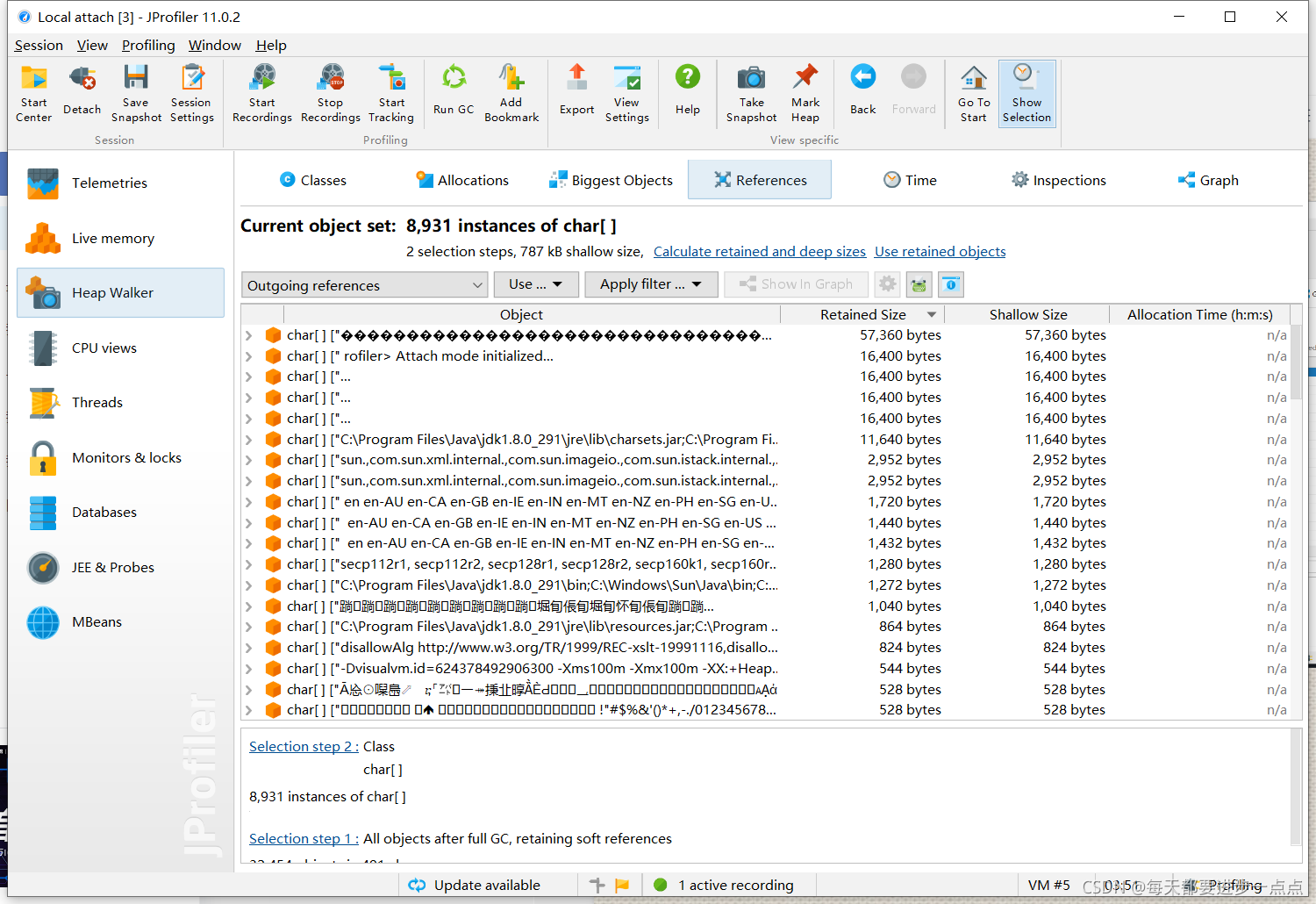
Task: Run GC from the toolbar
Action: click(x=454, y=93)
